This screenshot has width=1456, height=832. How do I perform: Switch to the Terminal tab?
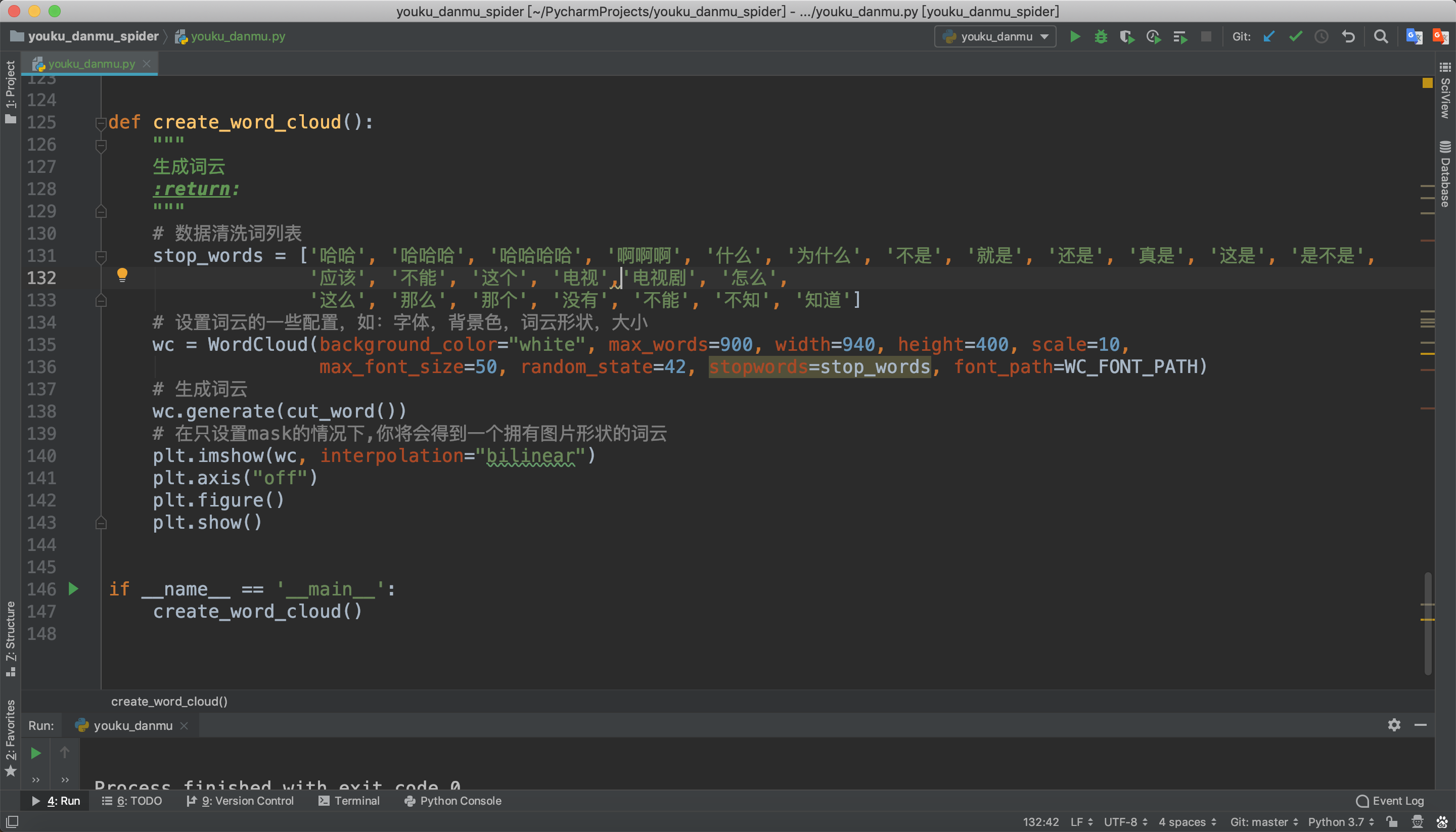(348, 801)
